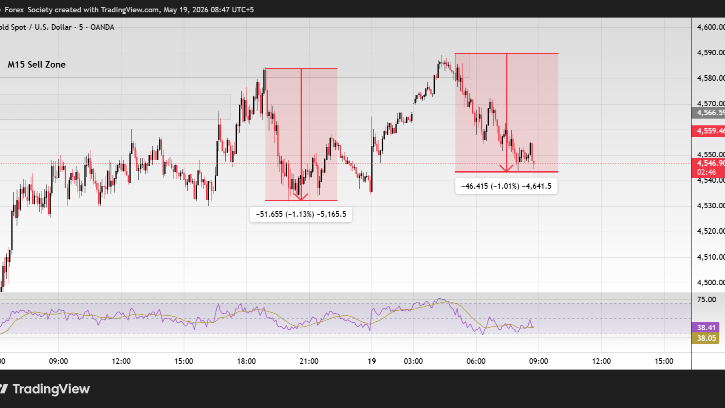Select the red price range box above -51.655

point(301,134)
